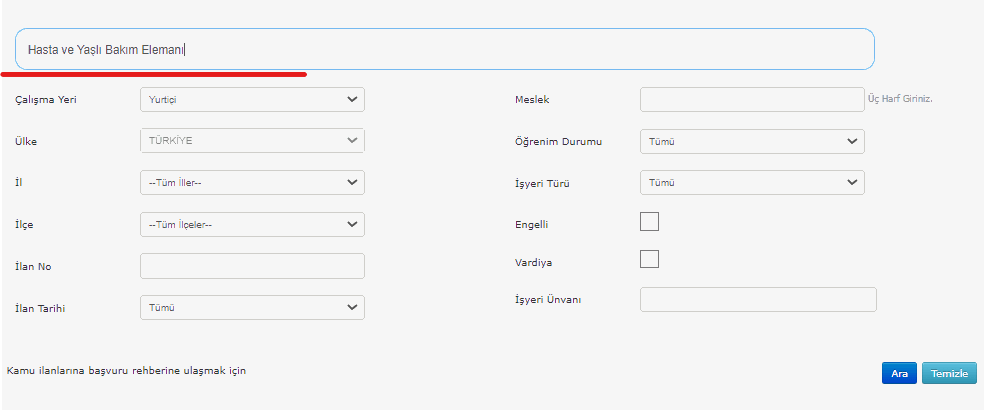This screenshot has width=984, height=410.
Task: Expand the İlan Tarihi dropdown
Action: [x=252, y=308]
